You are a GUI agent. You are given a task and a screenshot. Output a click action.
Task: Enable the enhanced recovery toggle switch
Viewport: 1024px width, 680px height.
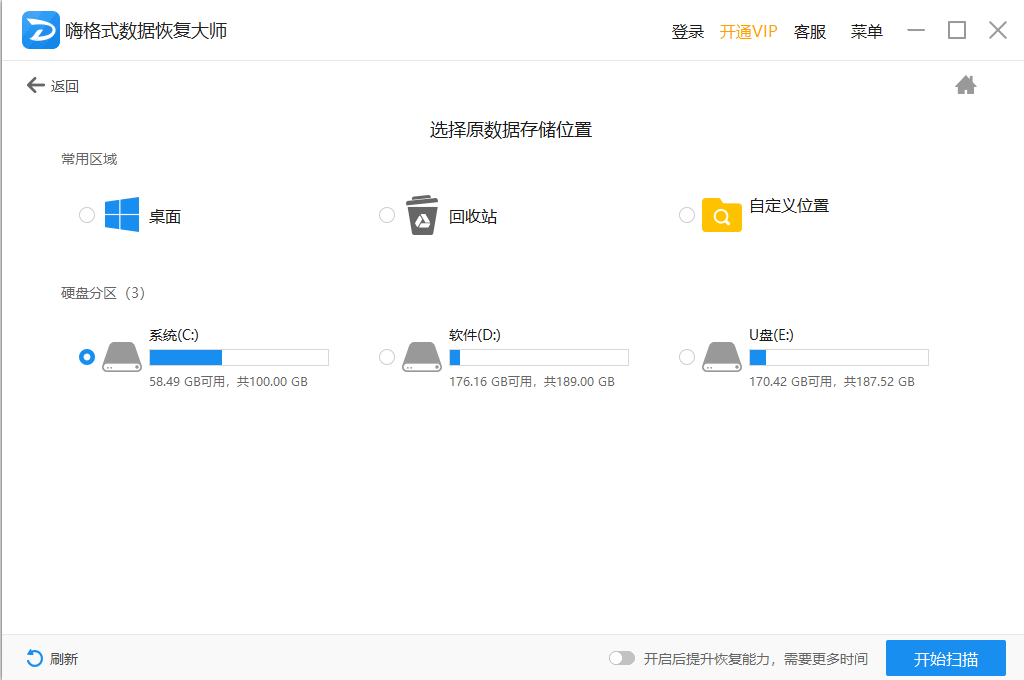[x=622, y=658]
